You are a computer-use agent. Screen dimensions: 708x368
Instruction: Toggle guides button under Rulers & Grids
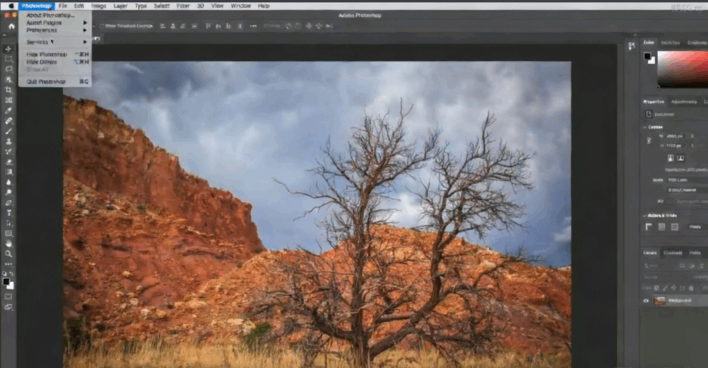[675, 227]
